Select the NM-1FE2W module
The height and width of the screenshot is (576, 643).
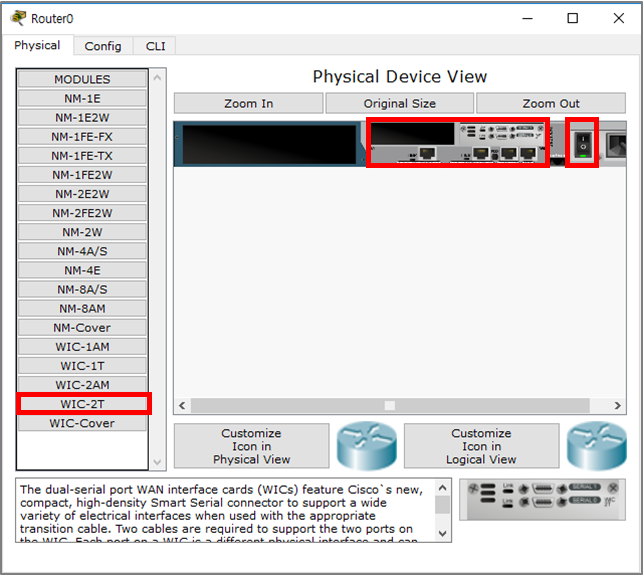click(x=82, y=175)
